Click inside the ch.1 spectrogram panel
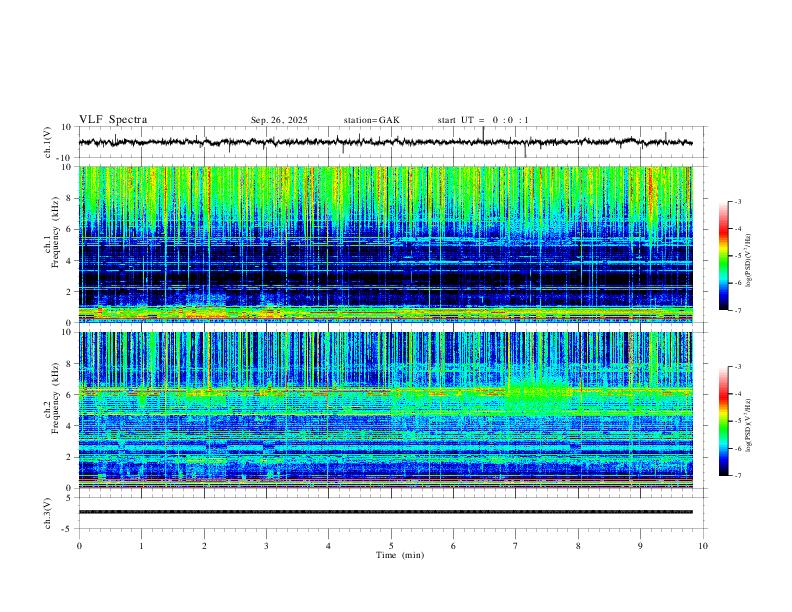This screenshot has width=792, height=612. click(385, 244)
